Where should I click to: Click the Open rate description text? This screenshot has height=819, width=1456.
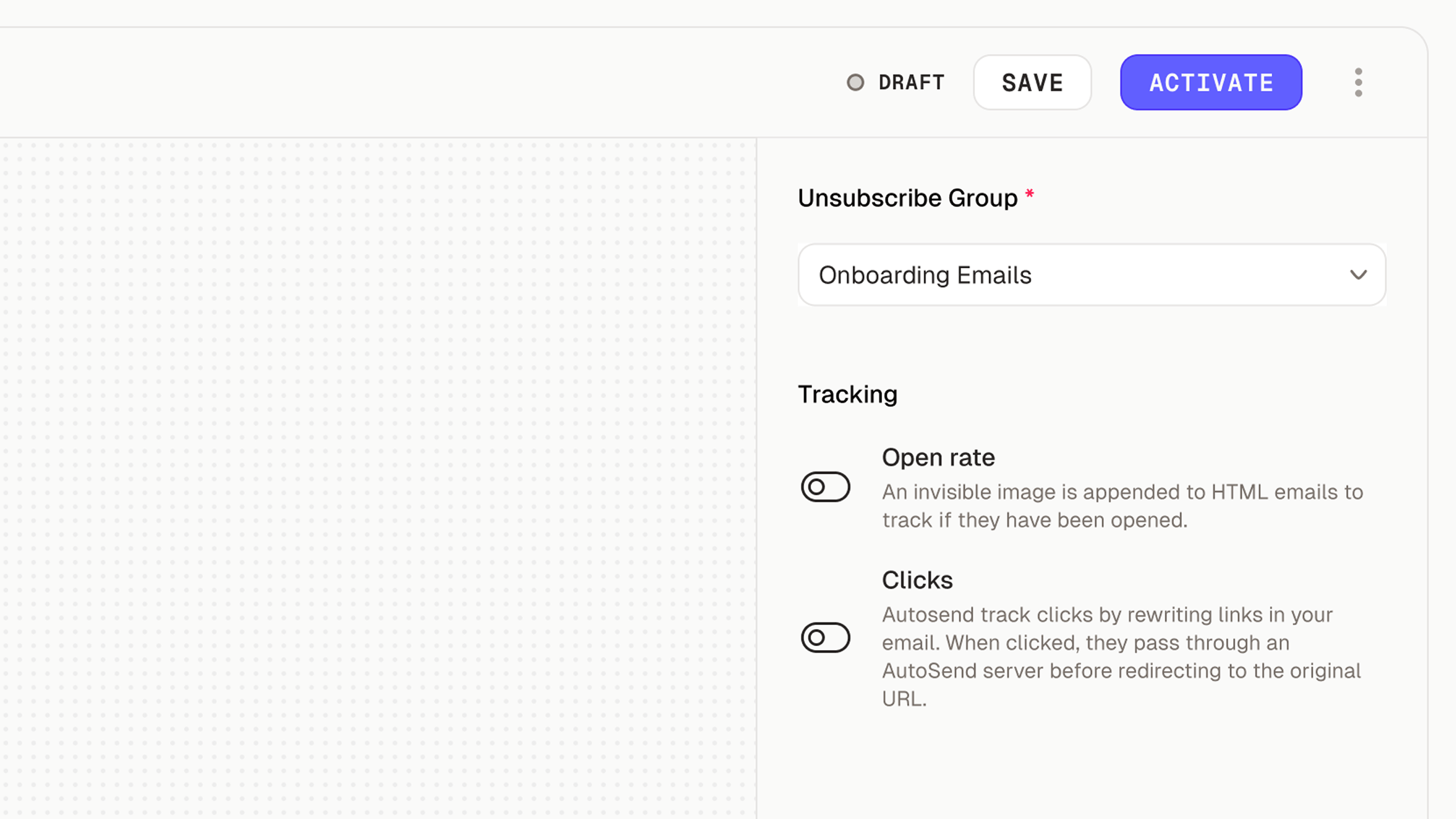[1122, 506]
